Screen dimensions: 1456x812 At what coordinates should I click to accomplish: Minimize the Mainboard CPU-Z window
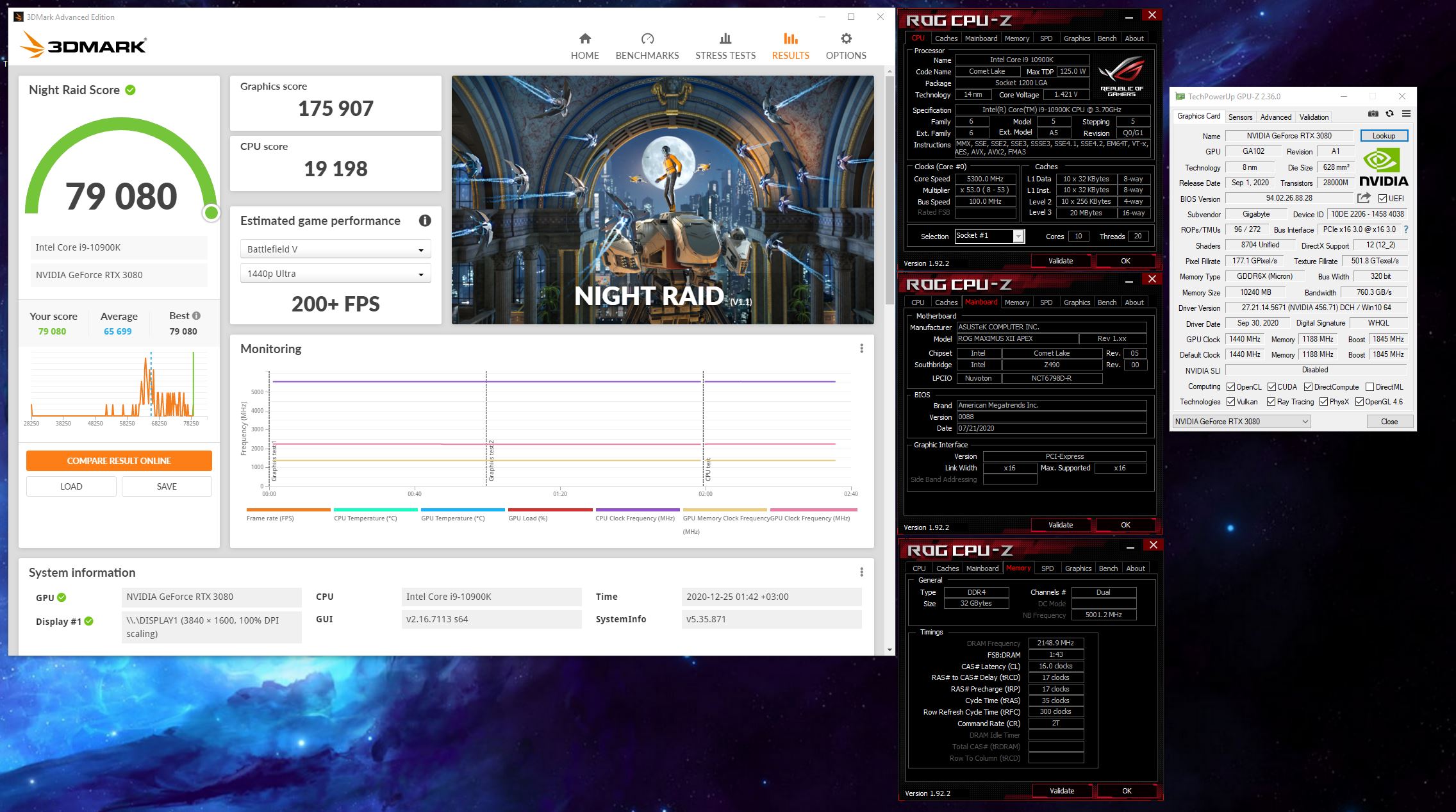pyautogui.click(x=1130, y=280)
